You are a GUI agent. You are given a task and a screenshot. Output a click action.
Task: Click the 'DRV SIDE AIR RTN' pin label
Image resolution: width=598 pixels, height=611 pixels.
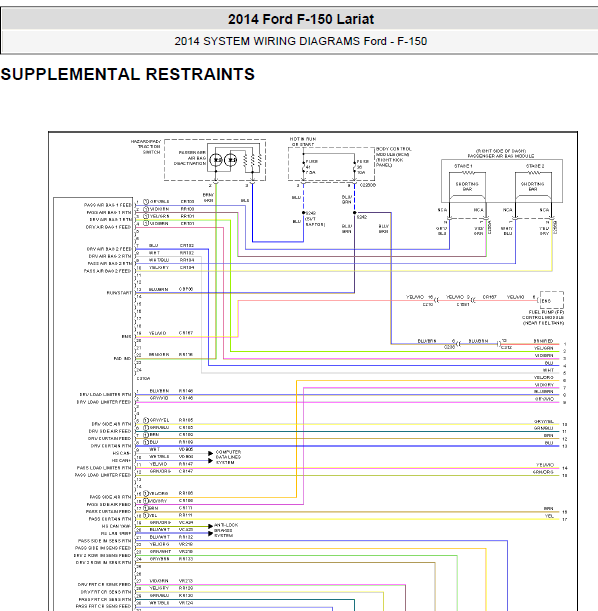click(x=111, y=424)
